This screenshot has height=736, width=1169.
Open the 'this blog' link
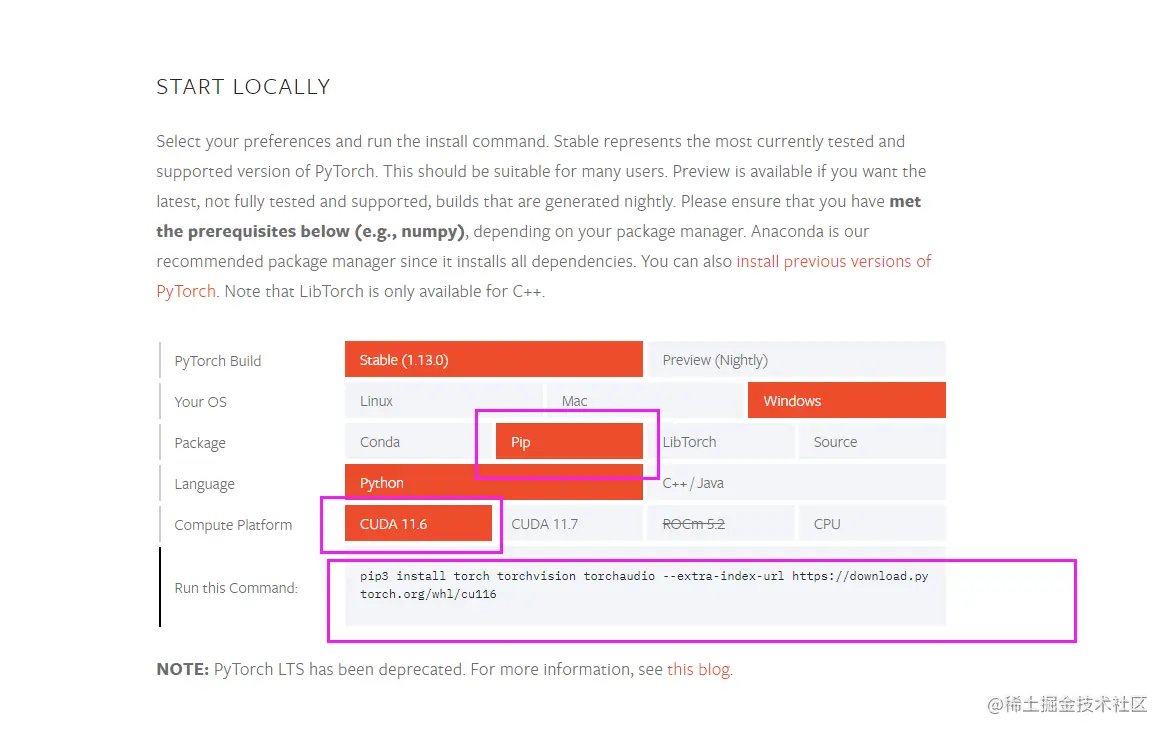[698, 669]
